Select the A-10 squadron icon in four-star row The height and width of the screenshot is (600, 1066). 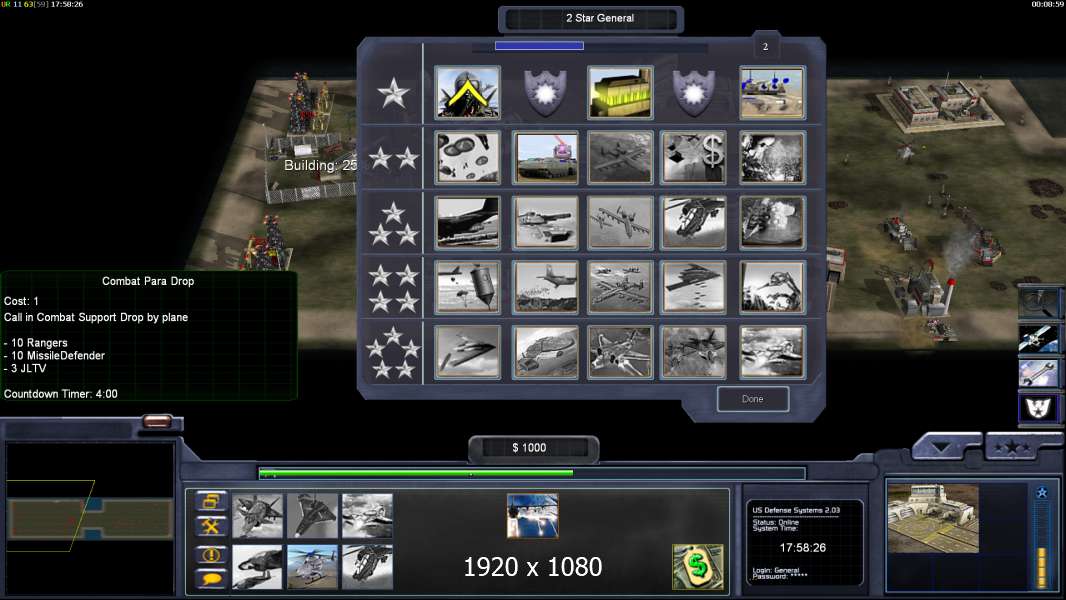(x=619, y=287)
